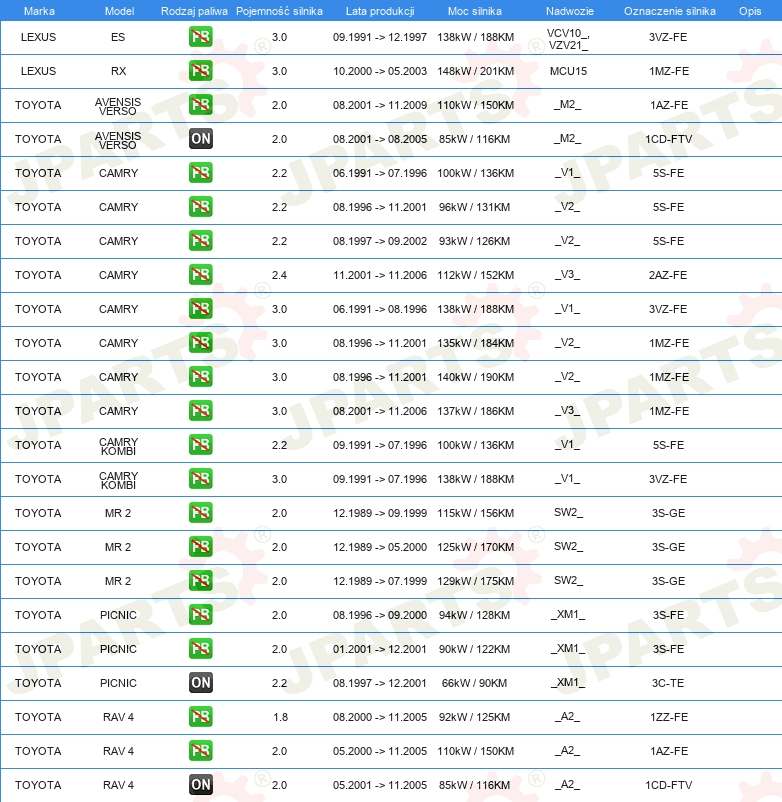The width and height of the screenshot is (782, 802).
Task: Click the ON diesel icon for PICNIC 3C-TE
Action: tap(200, 682)
